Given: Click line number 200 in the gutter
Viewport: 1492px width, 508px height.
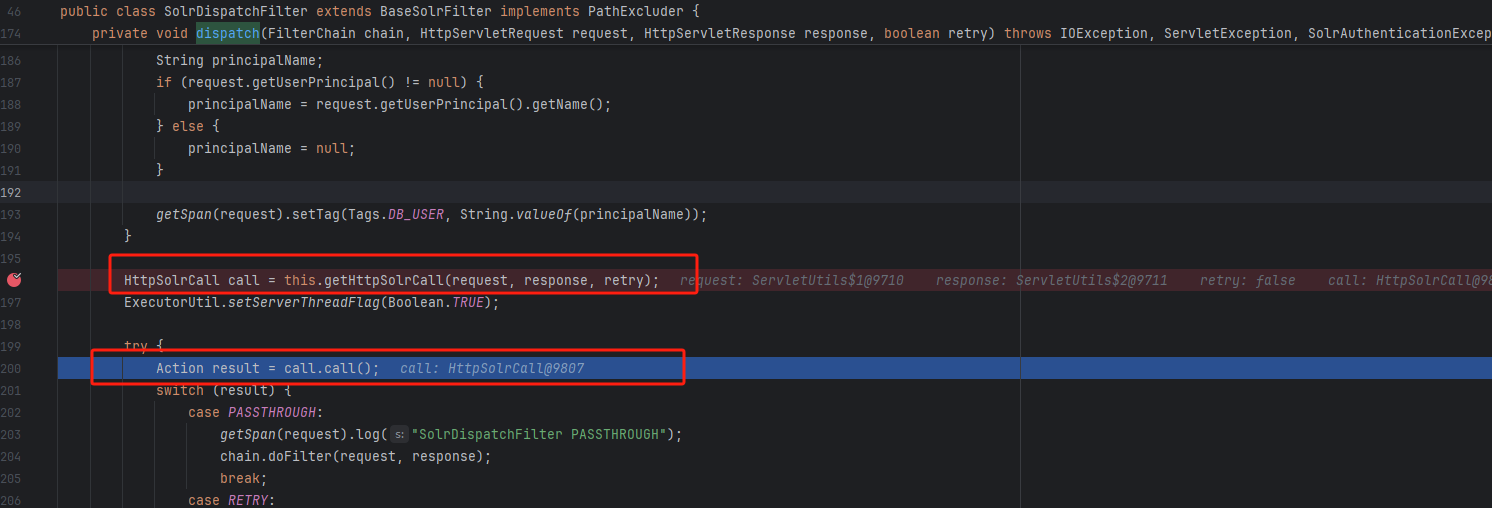Looking at the screenshot, I should 11,368.
